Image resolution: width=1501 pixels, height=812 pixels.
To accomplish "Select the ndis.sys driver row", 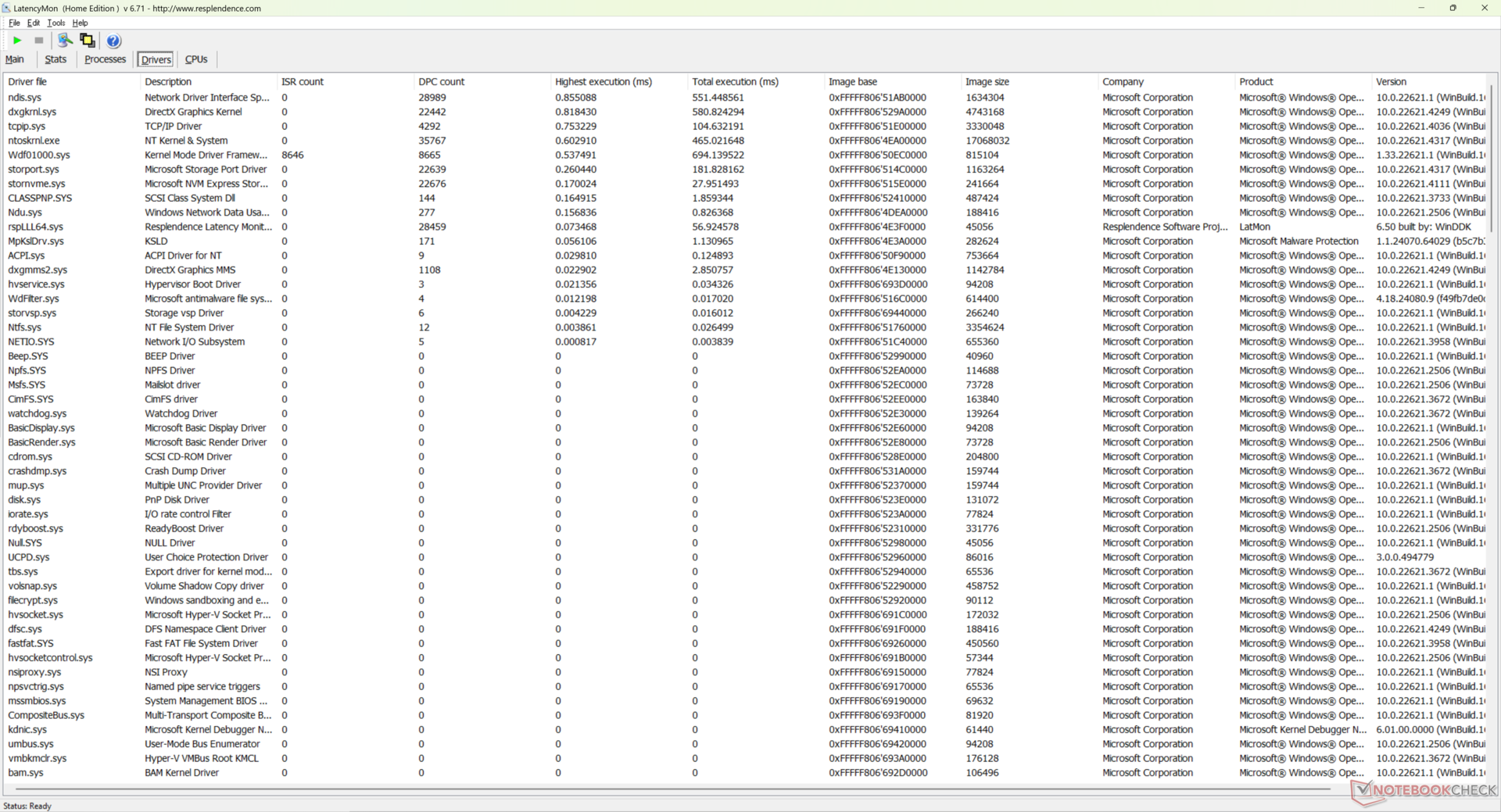I will (25, 98).
